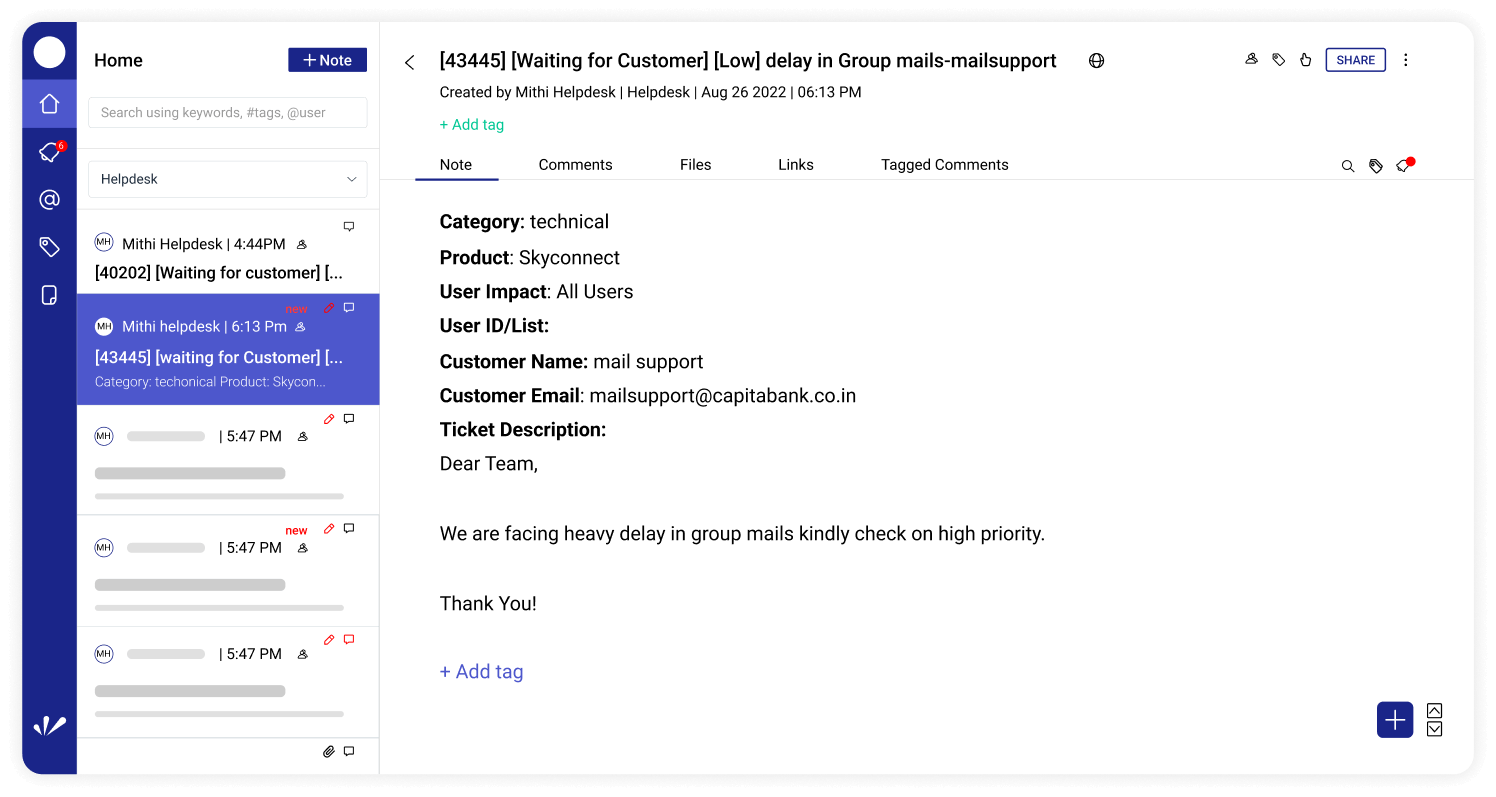Open the Tagged Comments tab

click(x=944, y=164)
